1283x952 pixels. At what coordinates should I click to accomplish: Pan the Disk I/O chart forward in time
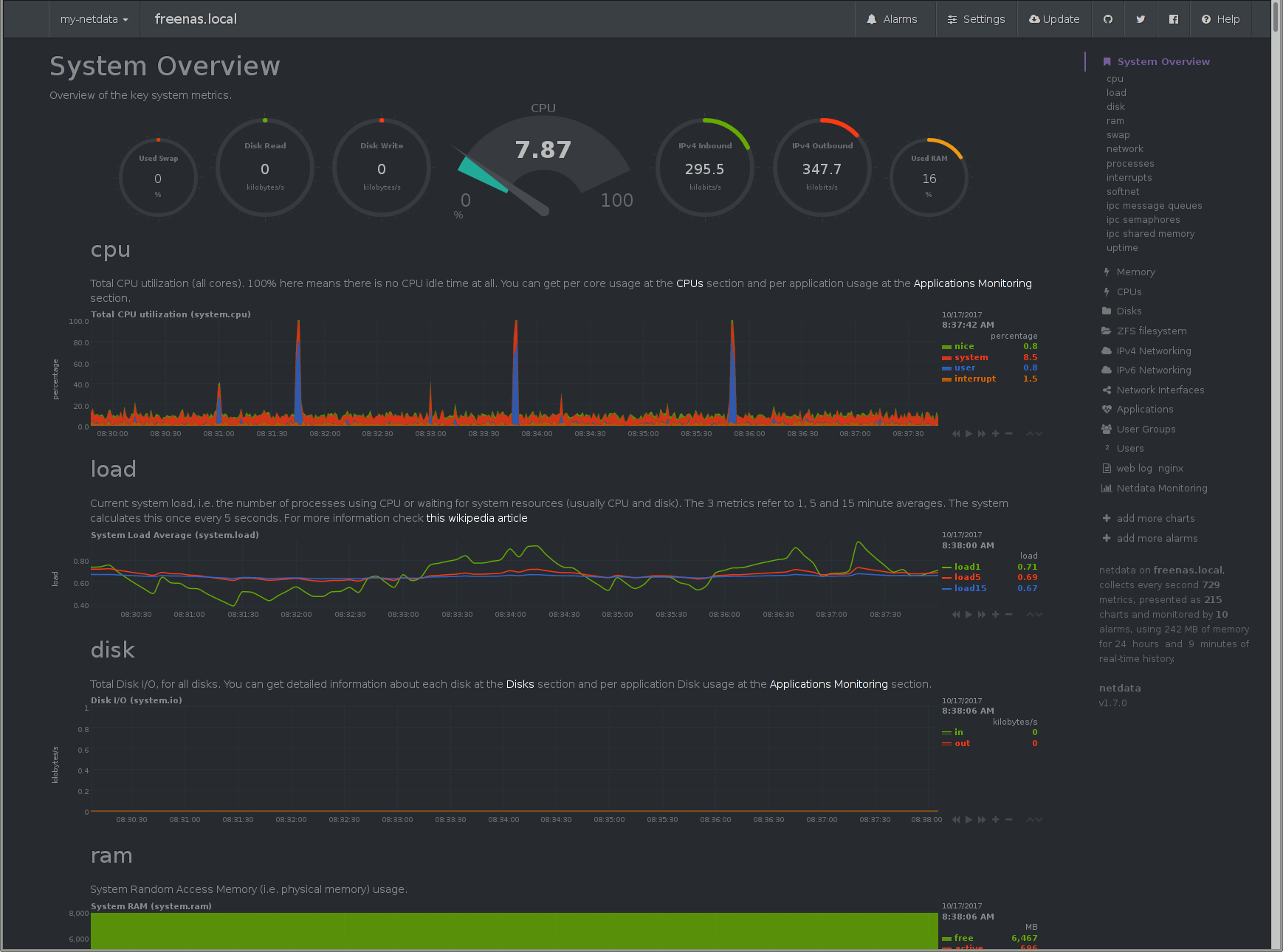point(982,819)
